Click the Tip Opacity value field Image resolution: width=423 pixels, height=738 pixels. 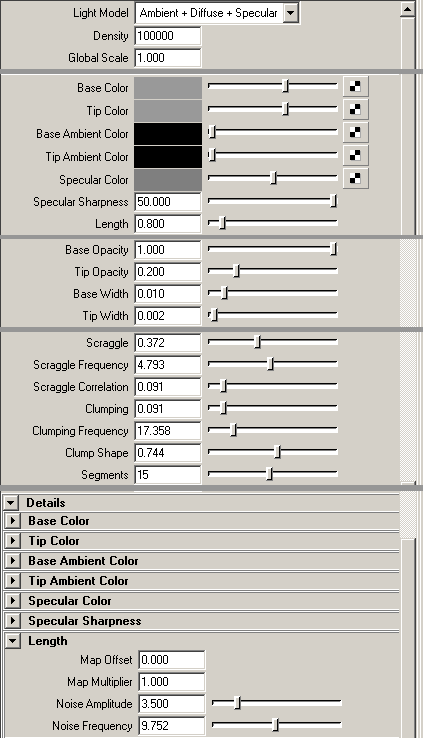pos(168,272)
